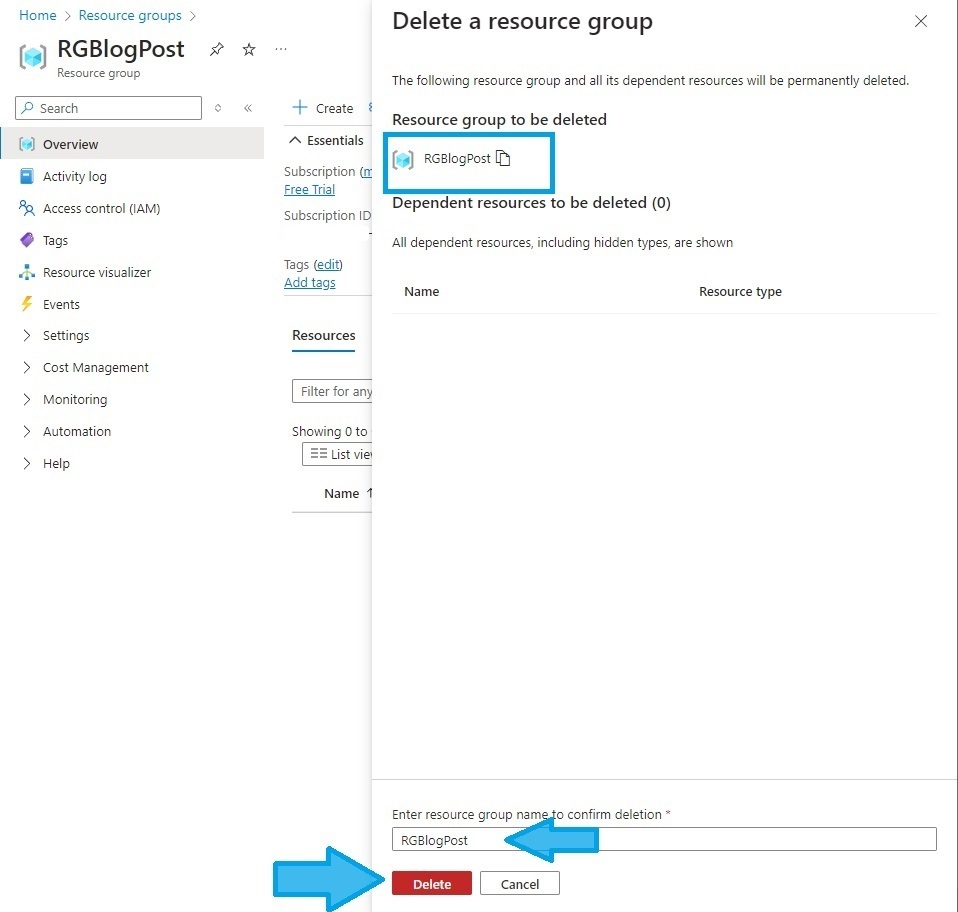
Task: Copy the RGBlogPost name to clipboard
Action: point(503,158)
